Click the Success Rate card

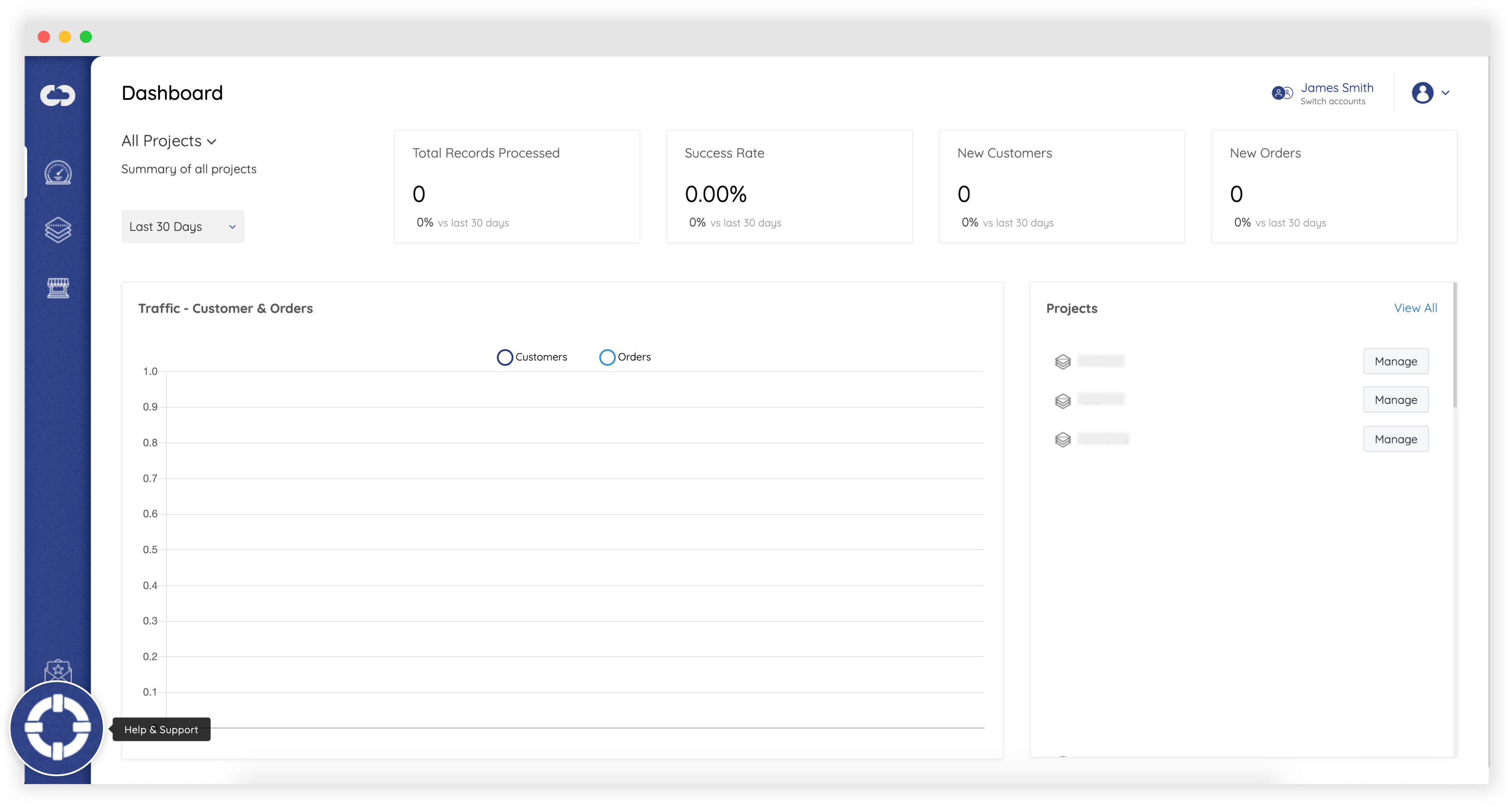tap(789, 186)
